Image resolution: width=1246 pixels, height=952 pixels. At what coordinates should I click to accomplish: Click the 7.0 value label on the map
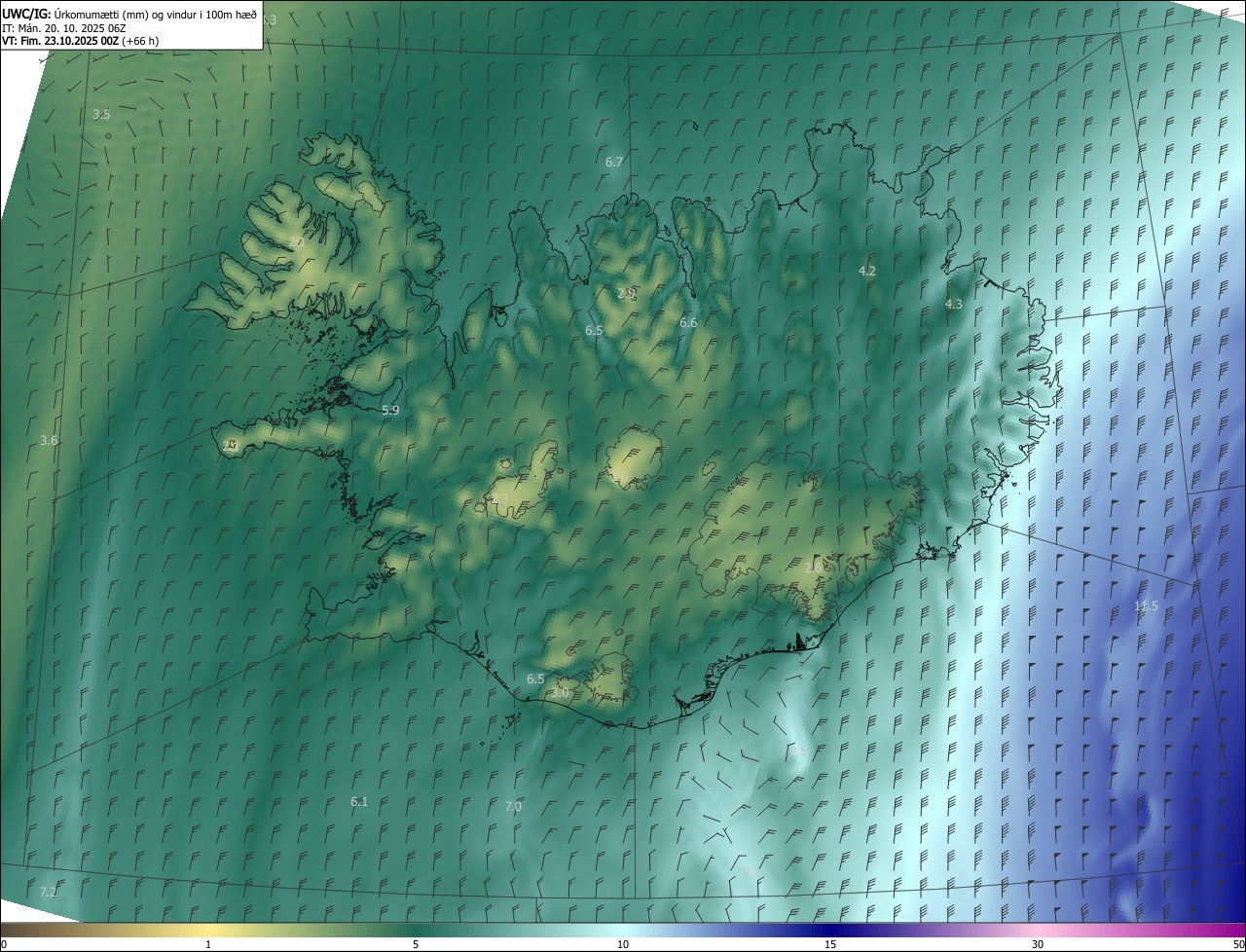click(x=514, y=807)
